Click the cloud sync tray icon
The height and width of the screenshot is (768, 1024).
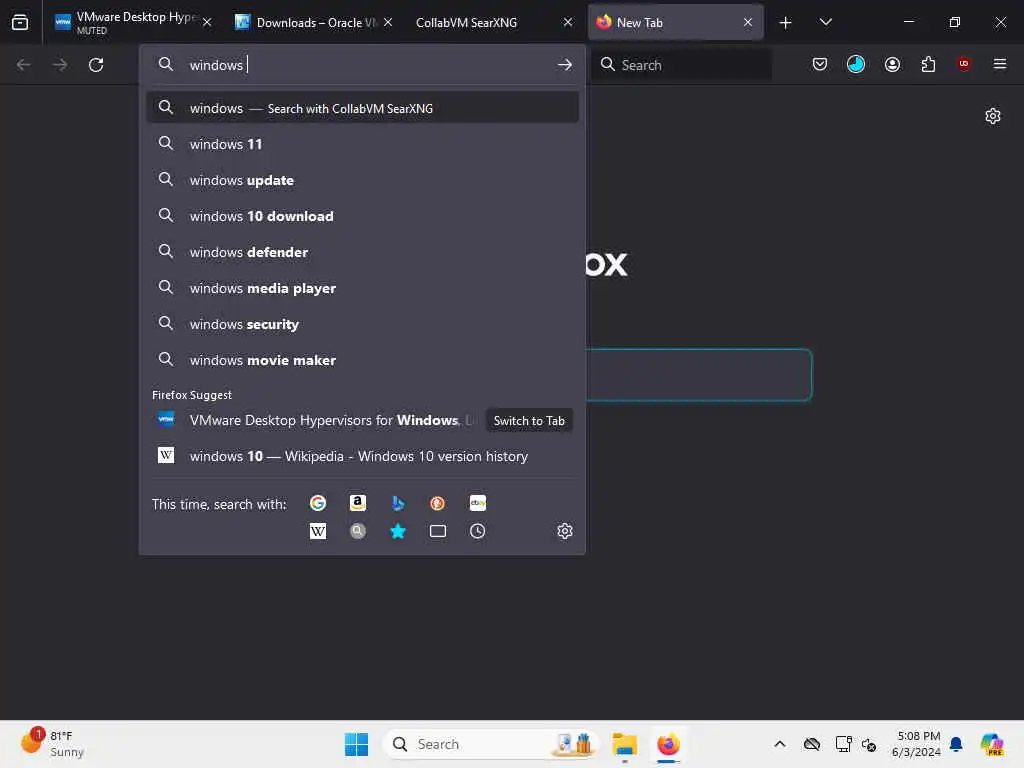tap(812, 744)
